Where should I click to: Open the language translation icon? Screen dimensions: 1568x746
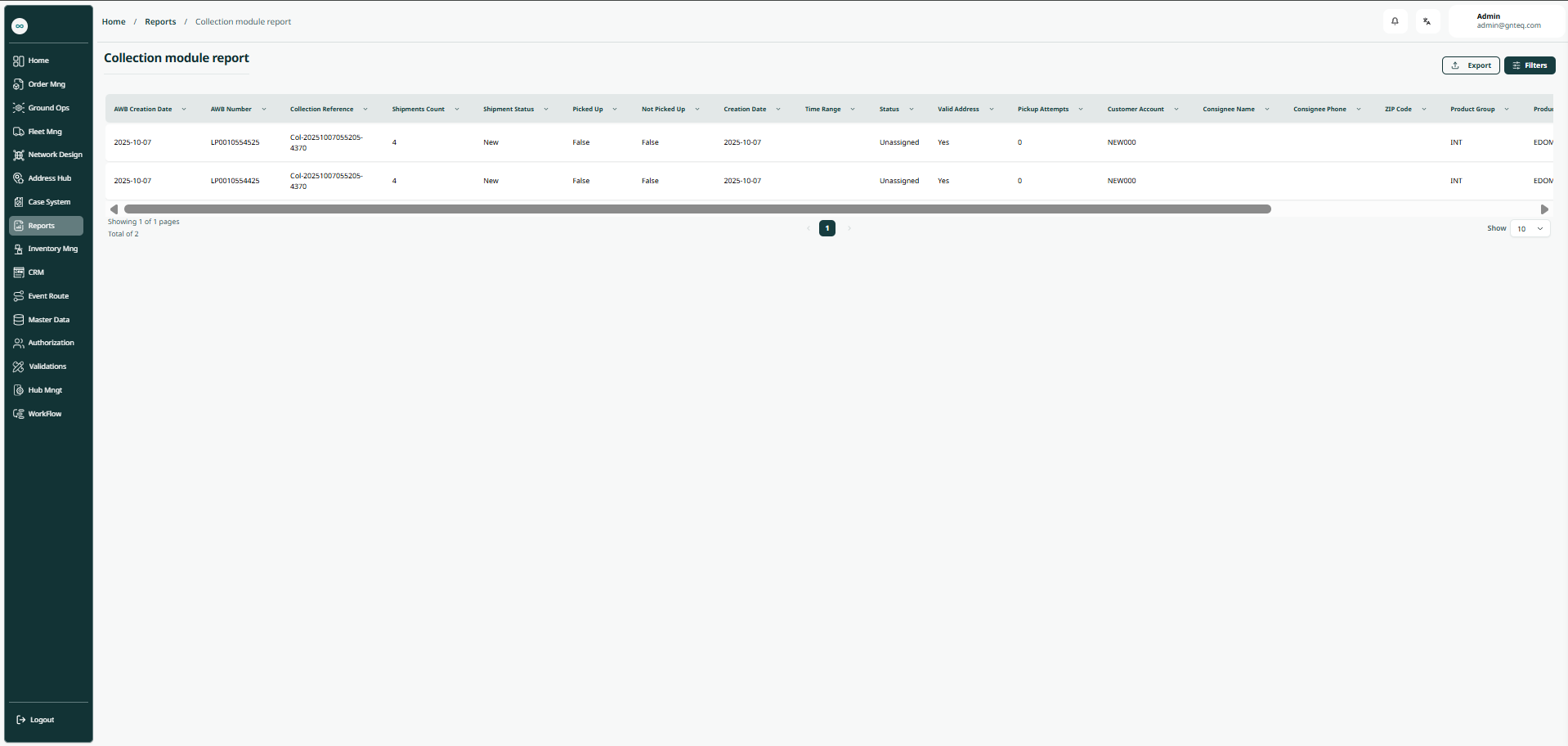point(1427,21)
